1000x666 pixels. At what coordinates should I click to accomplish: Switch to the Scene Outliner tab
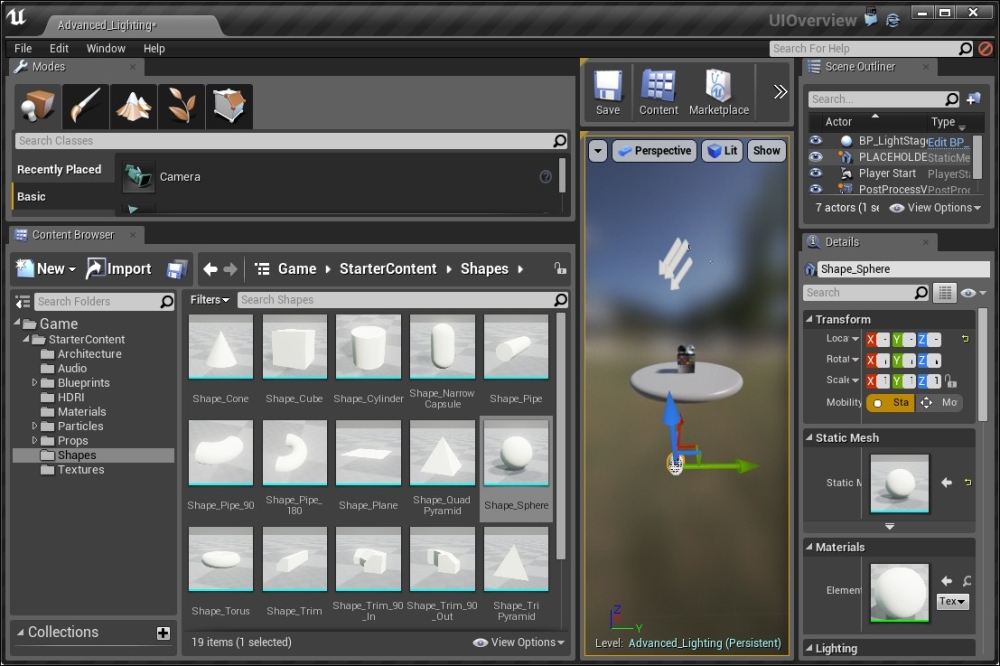[x=859, y=67]
